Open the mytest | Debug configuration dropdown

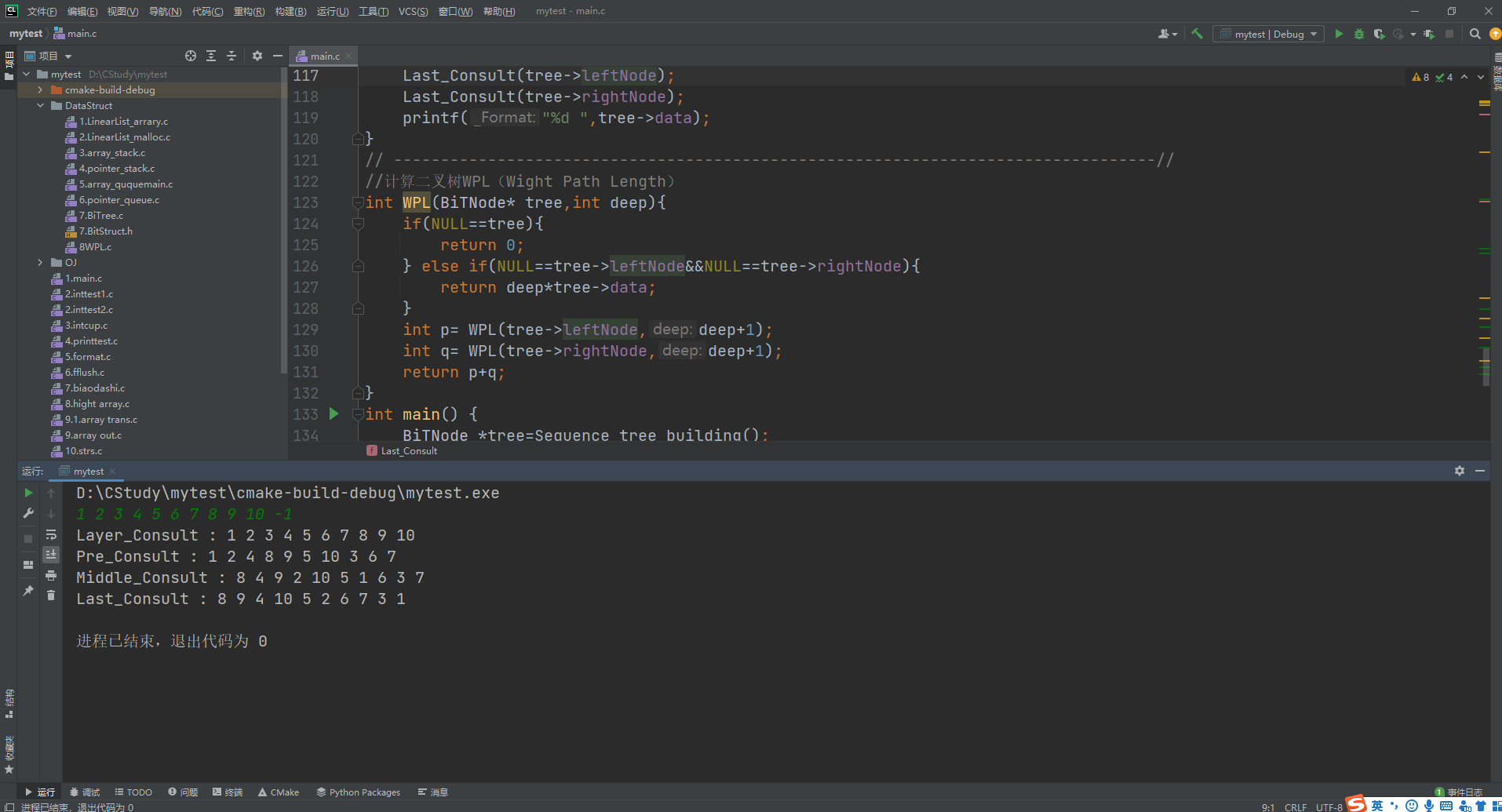pos(1268,34)
